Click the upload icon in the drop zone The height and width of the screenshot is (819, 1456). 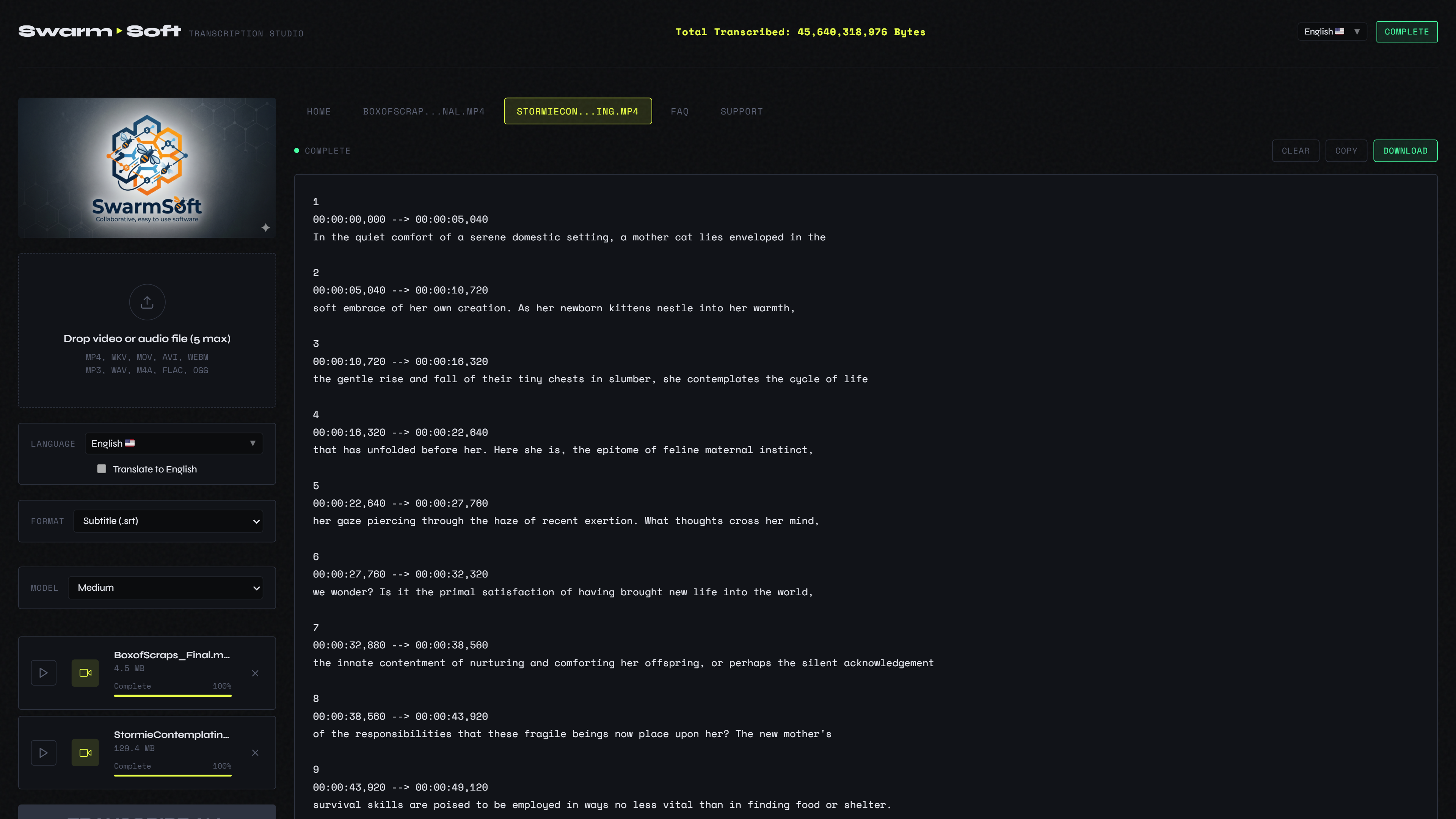147,303
